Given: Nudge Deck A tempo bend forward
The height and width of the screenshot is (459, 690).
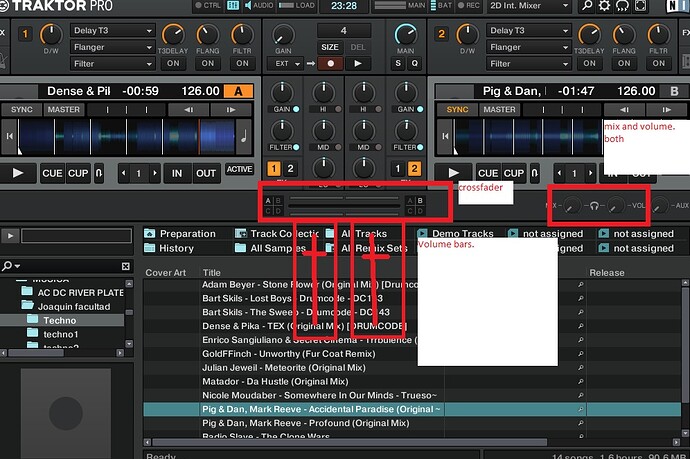Looking at the screenshot, I should pos(231,110).
